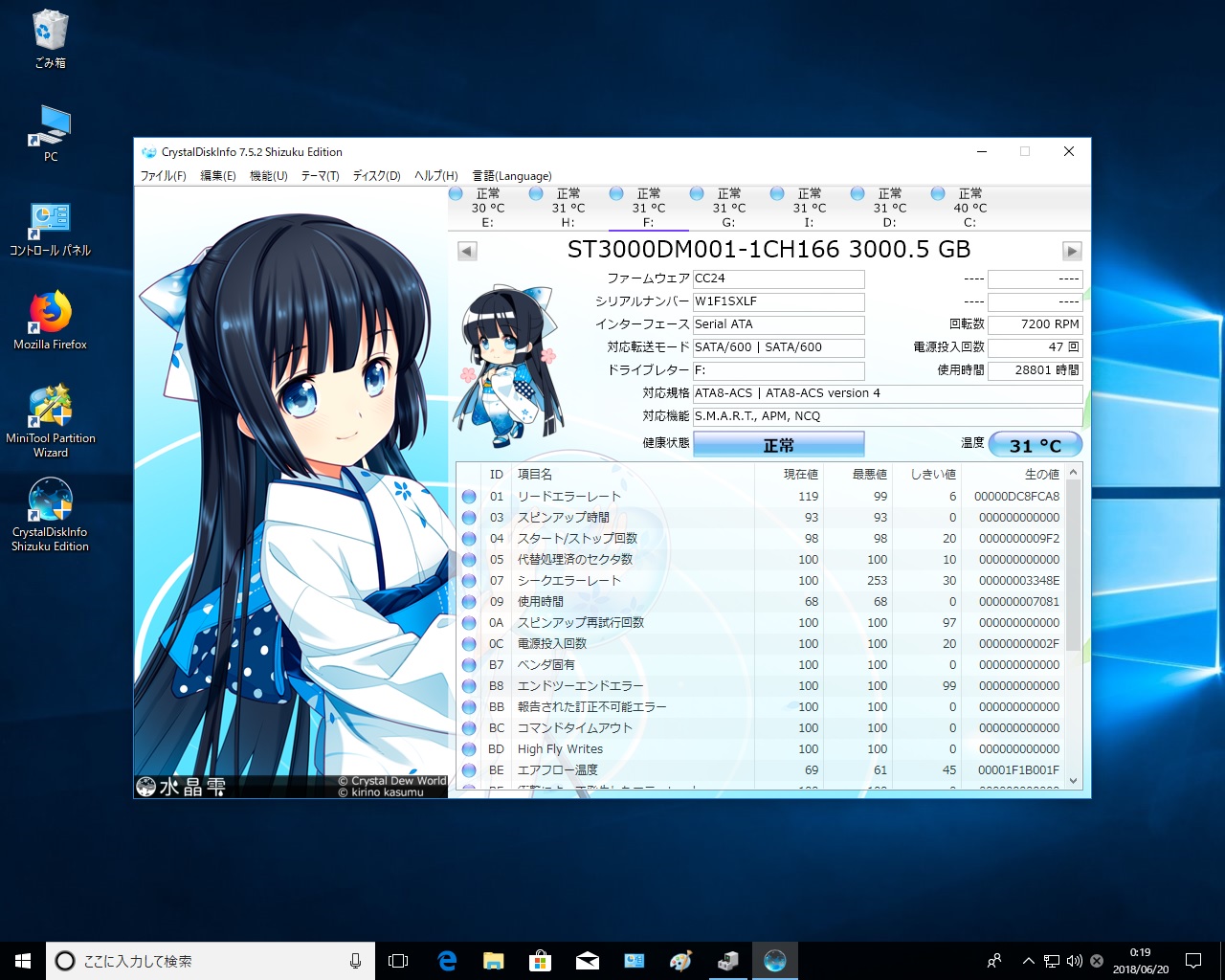Screen dimensions: 1225x980
Task: Click the network icon in the tray
Action: point(1051,961)
